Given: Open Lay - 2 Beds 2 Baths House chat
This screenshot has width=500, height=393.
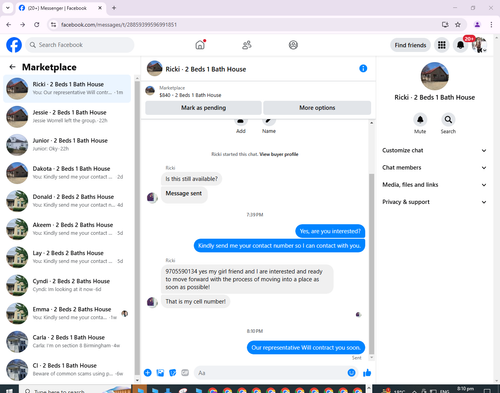Looking at the screenshot, I should [x=67, y=257].
